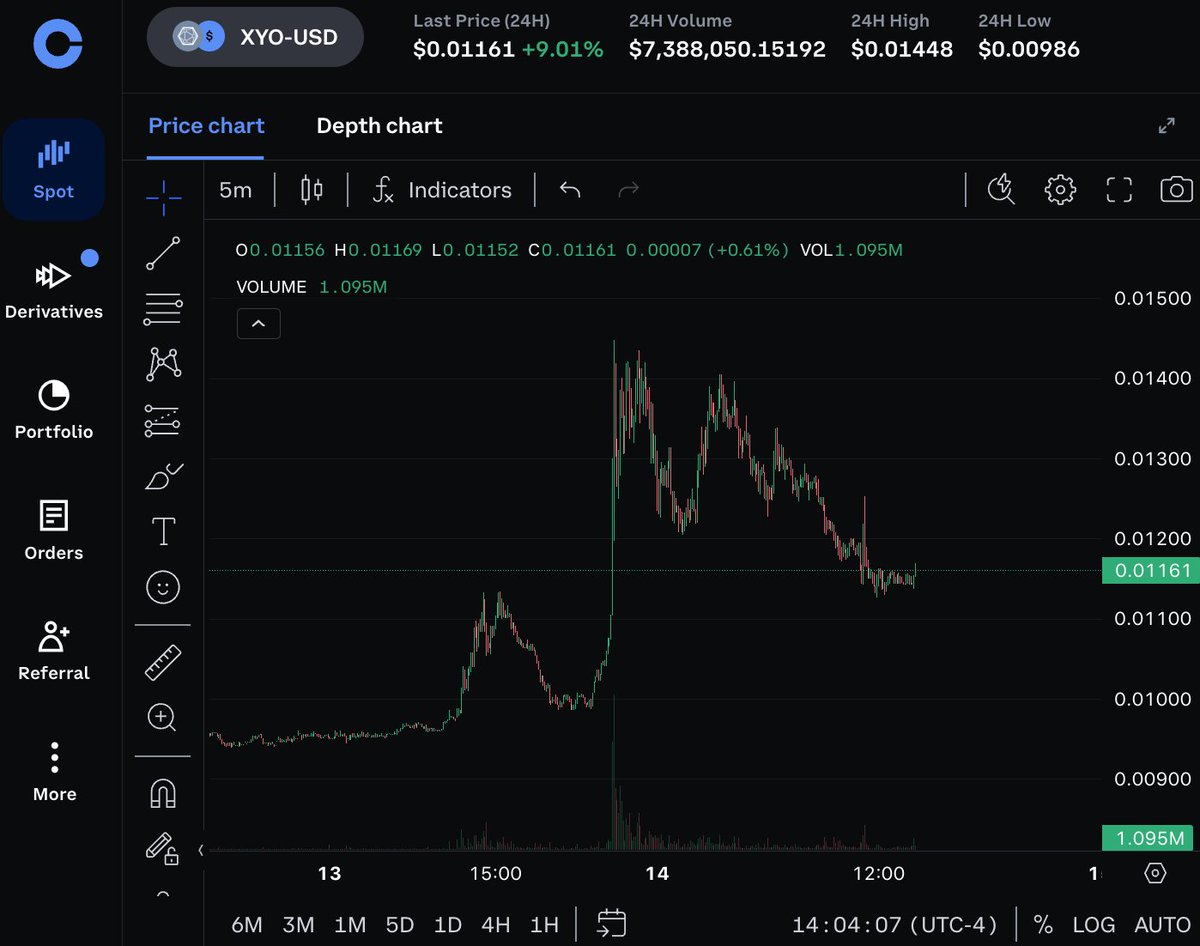
Task: Open the Orders page
Action: (x=53, y=531)
